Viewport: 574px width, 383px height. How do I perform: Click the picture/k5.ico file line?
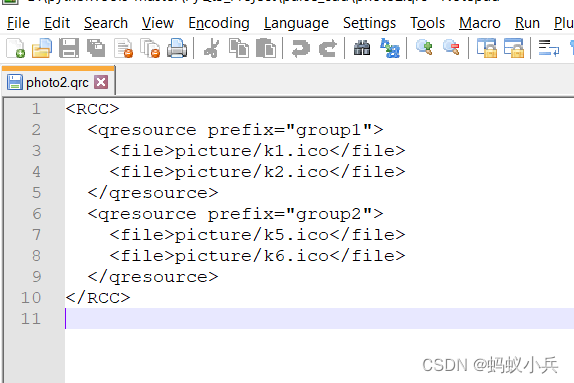[257, 235]
